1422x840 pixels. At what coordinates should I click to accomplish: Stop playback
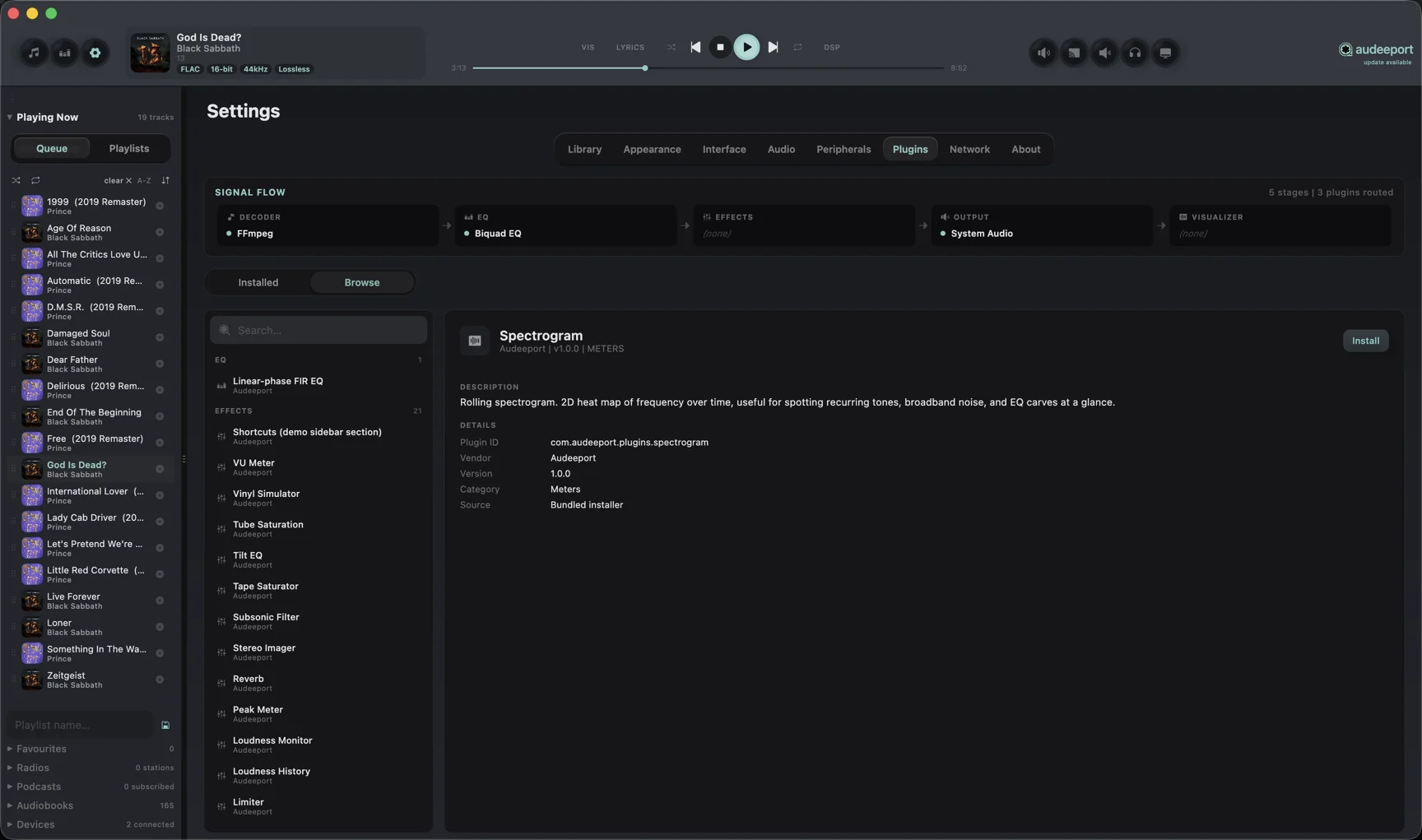720,47
